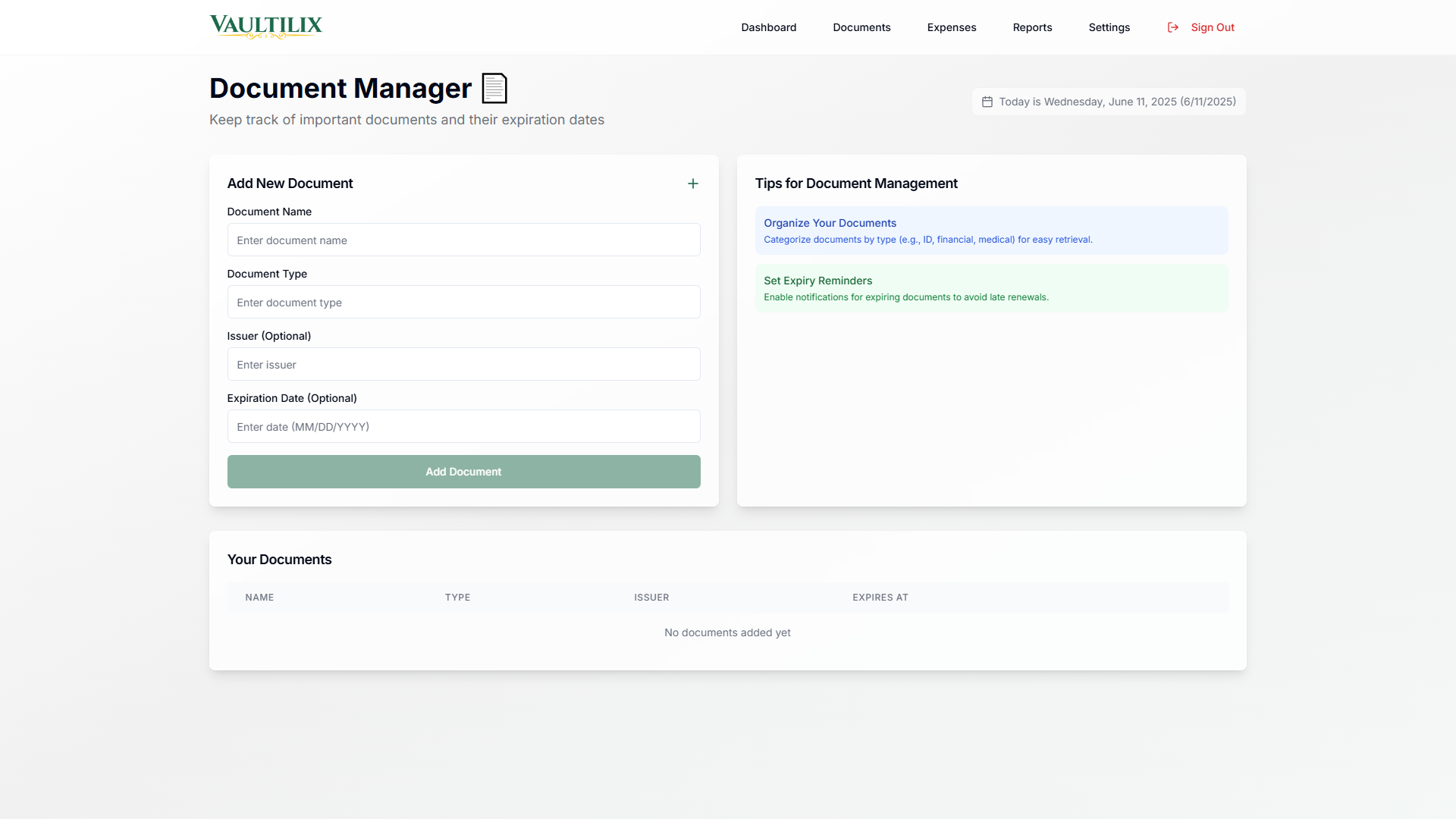Click the document page icon next to title
This screenshot has height=819, width=1456.
click(x=494, y=88)
